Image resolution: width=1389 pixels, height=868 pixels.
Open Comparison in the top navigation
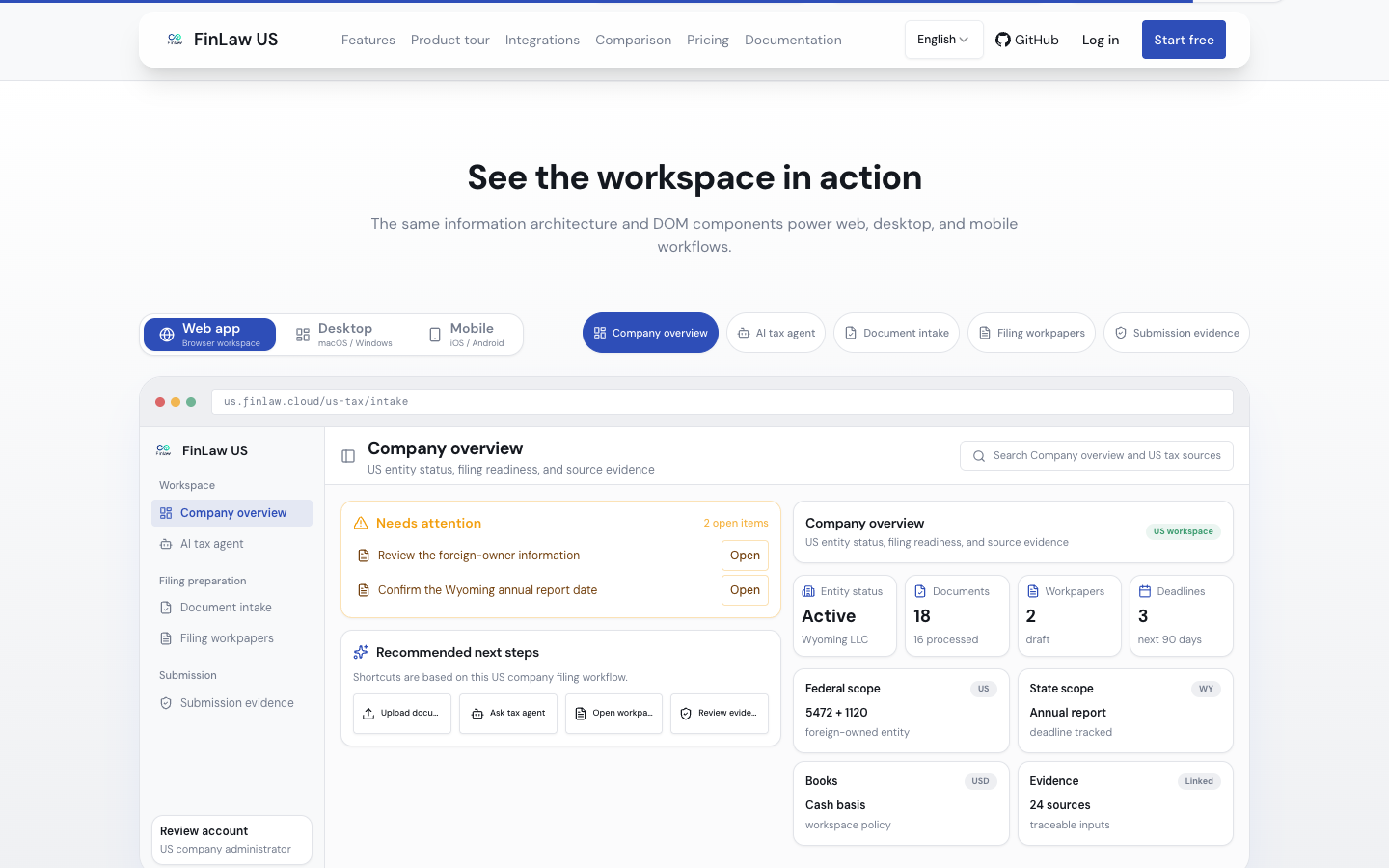pos(634,40)
